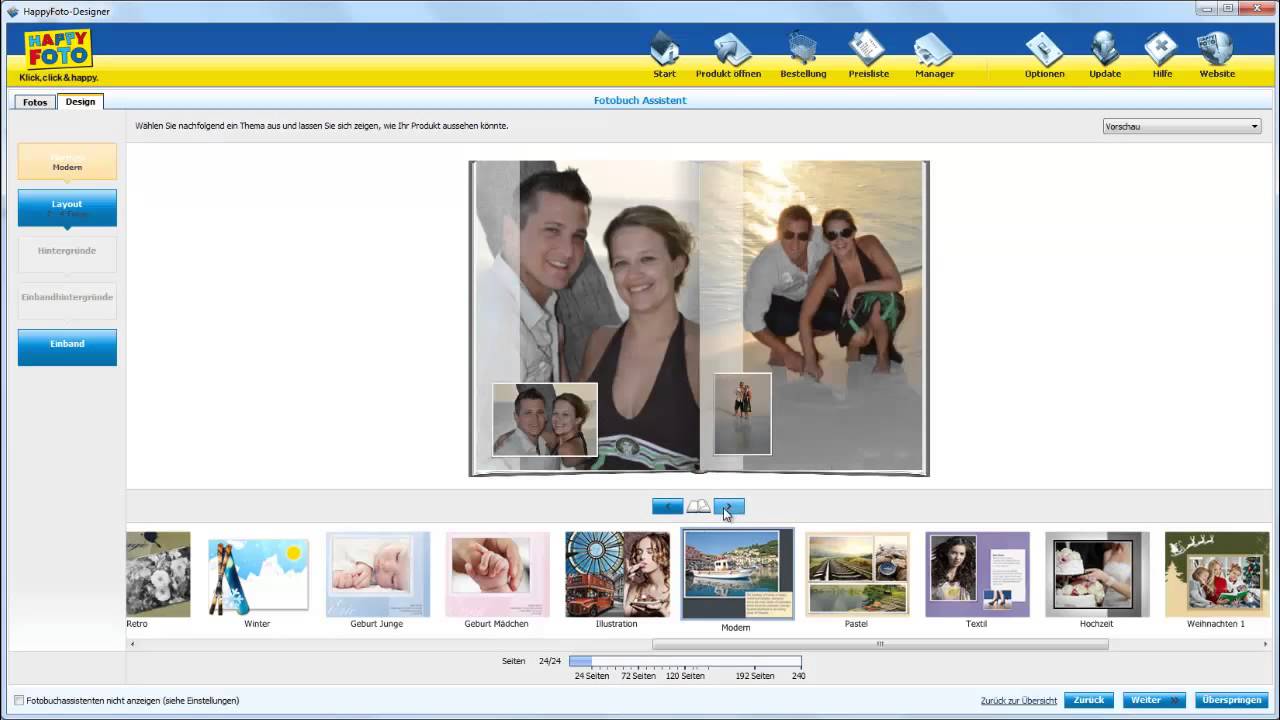Set page slider at 120 Seiten mark

pos(685,661)
